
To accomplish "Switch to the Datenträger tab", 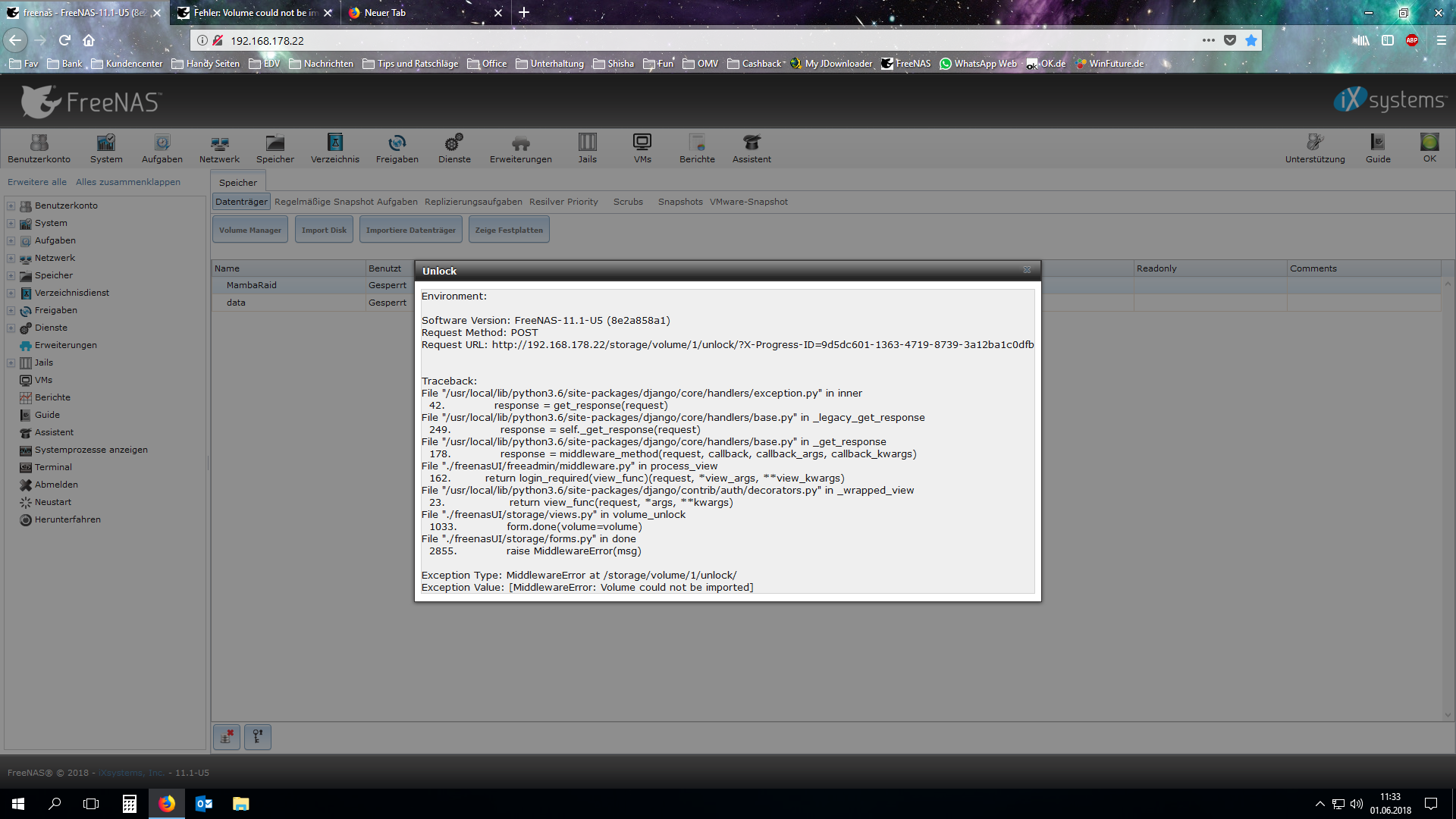I will [x=241, y=202].
